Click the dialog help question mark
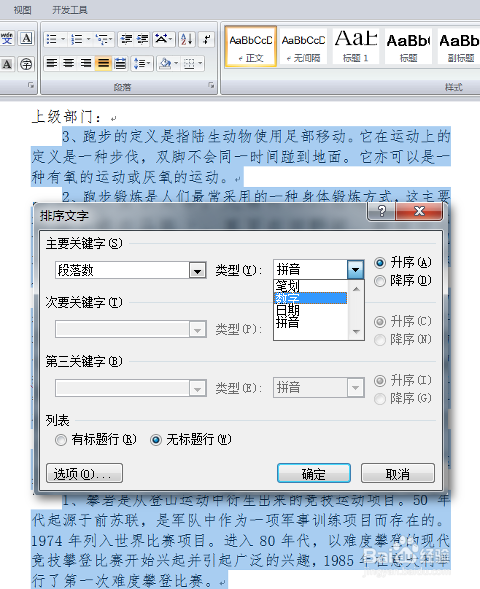 point(382,211)
